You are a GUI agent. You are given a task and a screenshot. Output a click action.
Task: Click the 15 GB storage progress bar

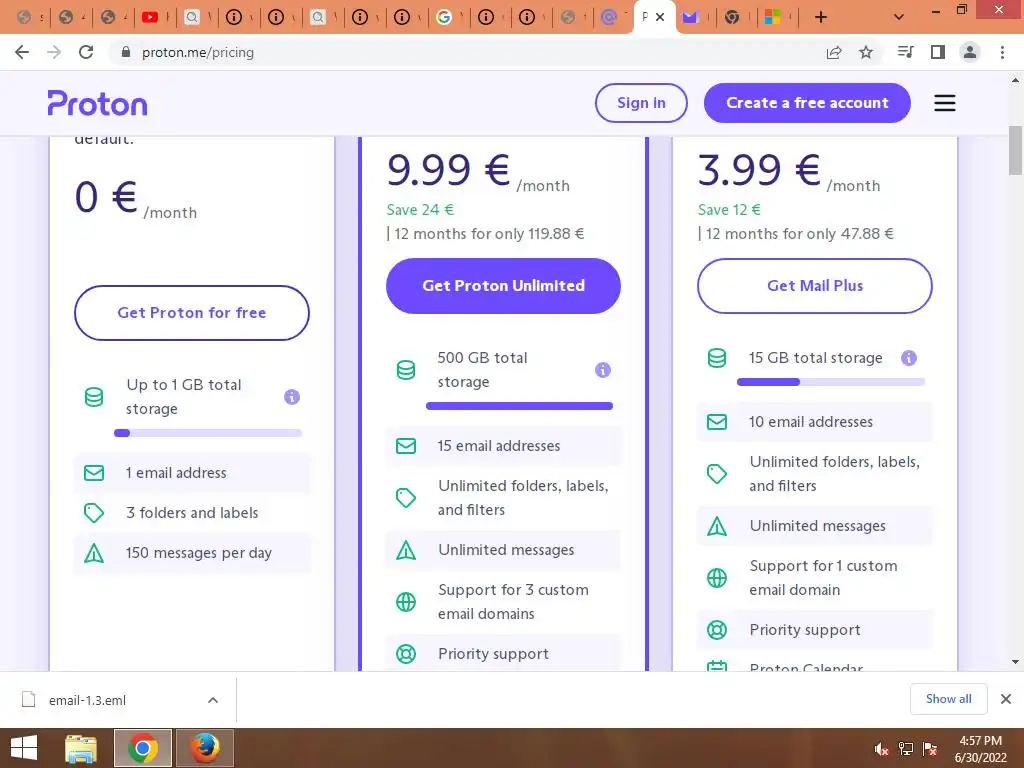click(x=831, y=382)
